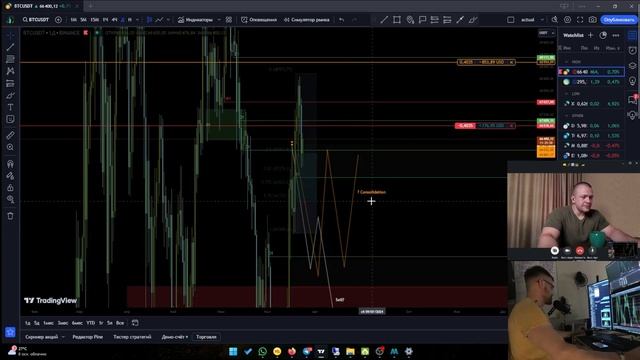Select the trend line tool in left sidebar
The width and height of the screenshot is (640, 360).
(10, 47)
